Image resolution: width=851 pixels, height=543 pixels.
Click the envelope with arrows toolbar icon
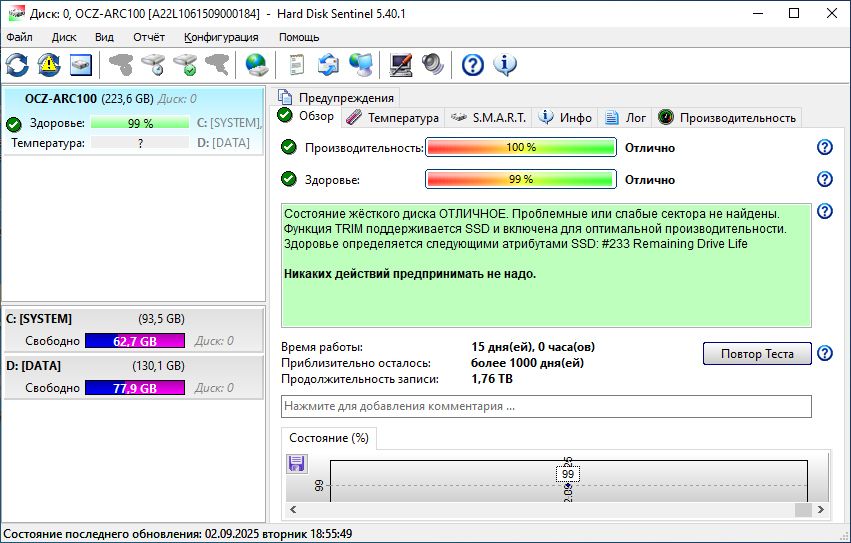pos(328,65)
